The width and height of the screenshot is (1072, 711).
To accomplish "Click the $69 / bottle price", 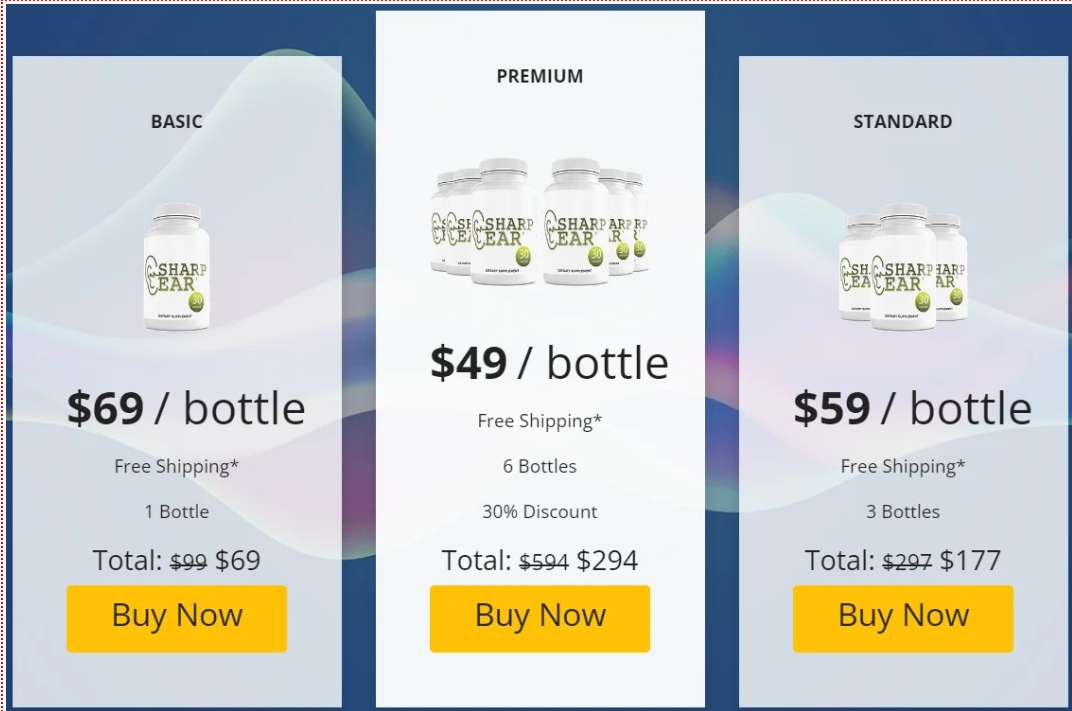I will tap(186, 408).
